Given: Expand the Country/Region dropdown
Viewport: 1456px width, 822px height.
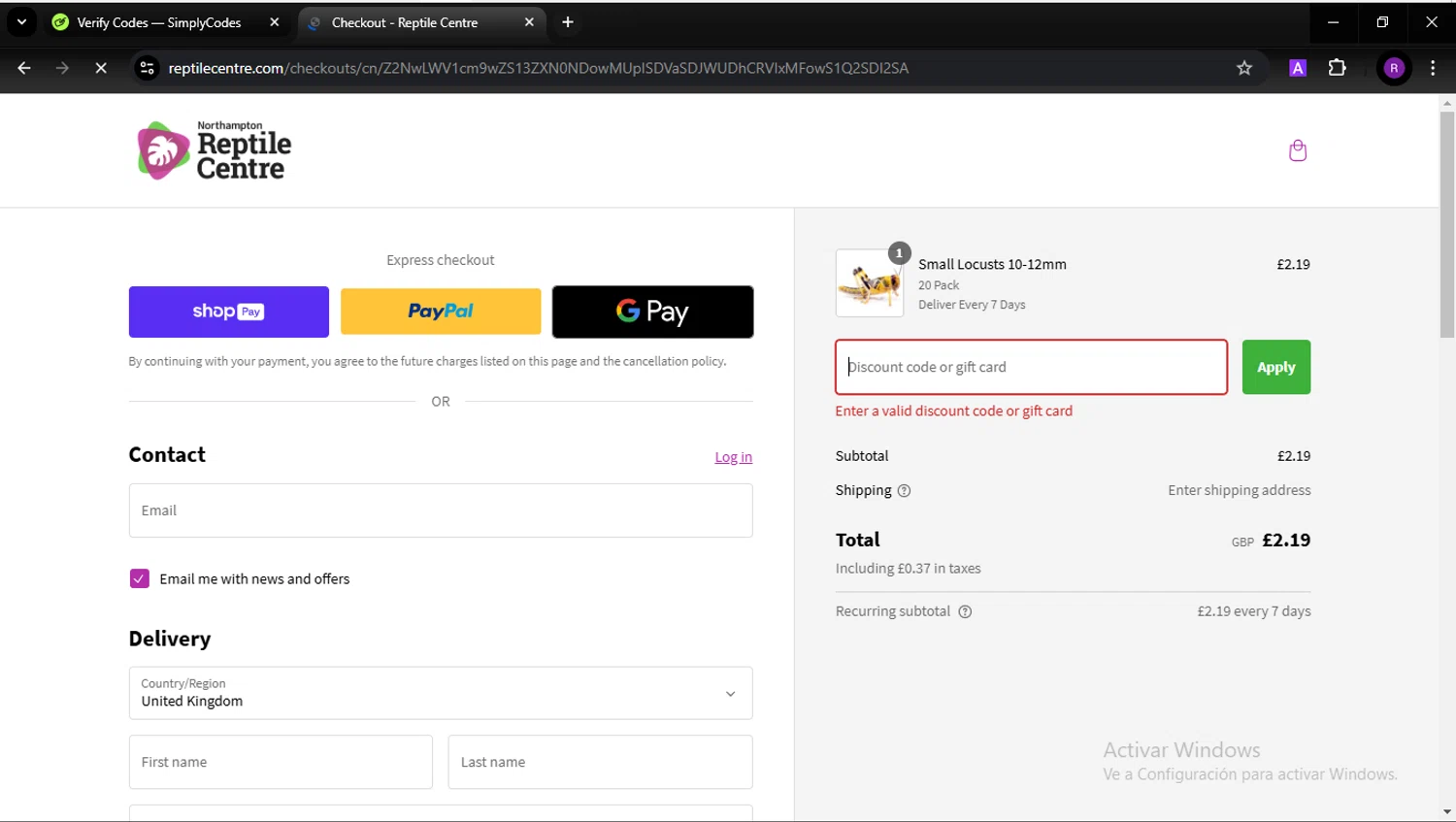Looking at the screenshot, I should pyautogui.click(x=441, y=693).
